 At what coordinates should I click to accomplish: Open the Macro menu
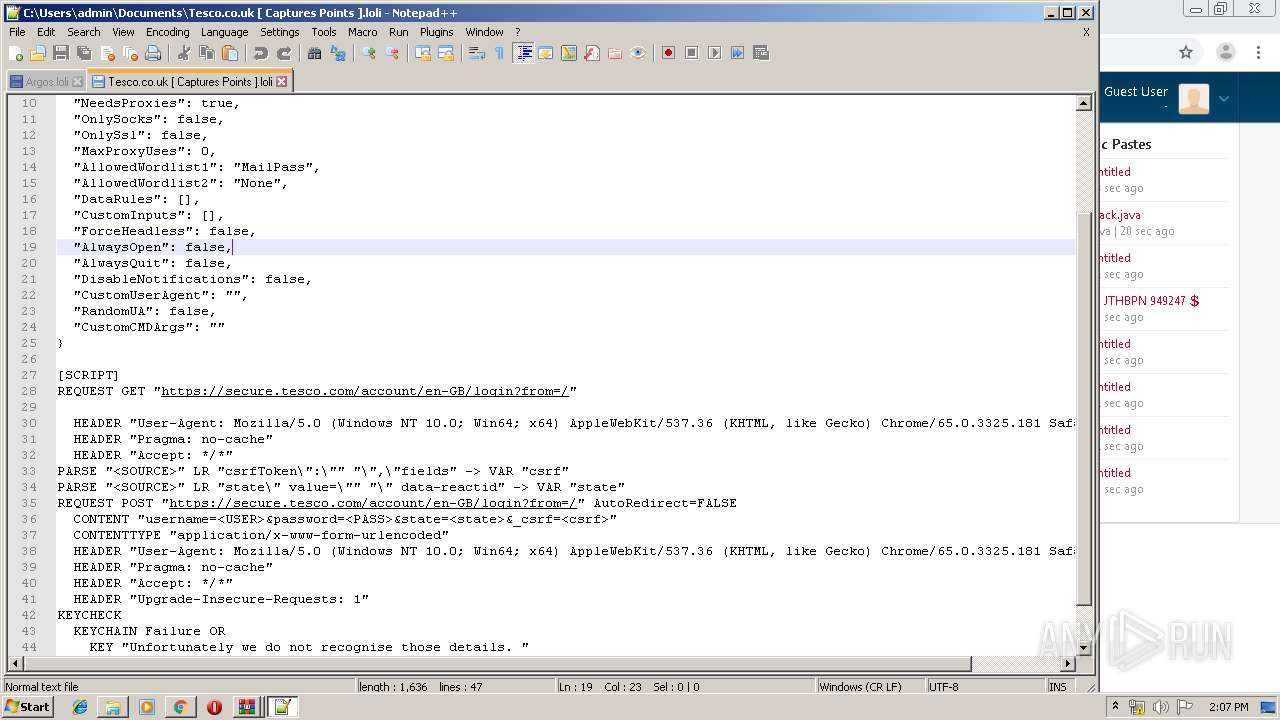363,32
